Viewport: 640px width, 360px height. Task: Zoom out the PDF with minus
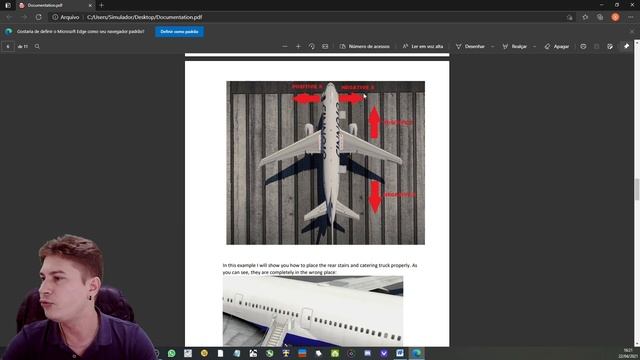tap(285, 47)
